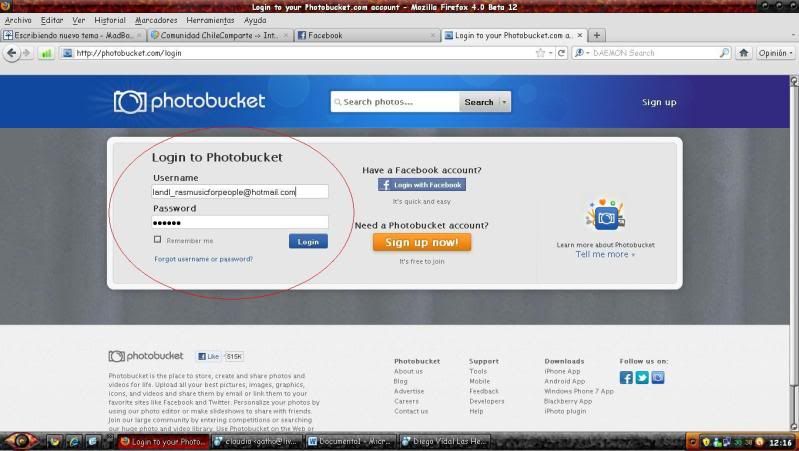
Task: Open a new tab with the plus button
Action: pos(597,35)
